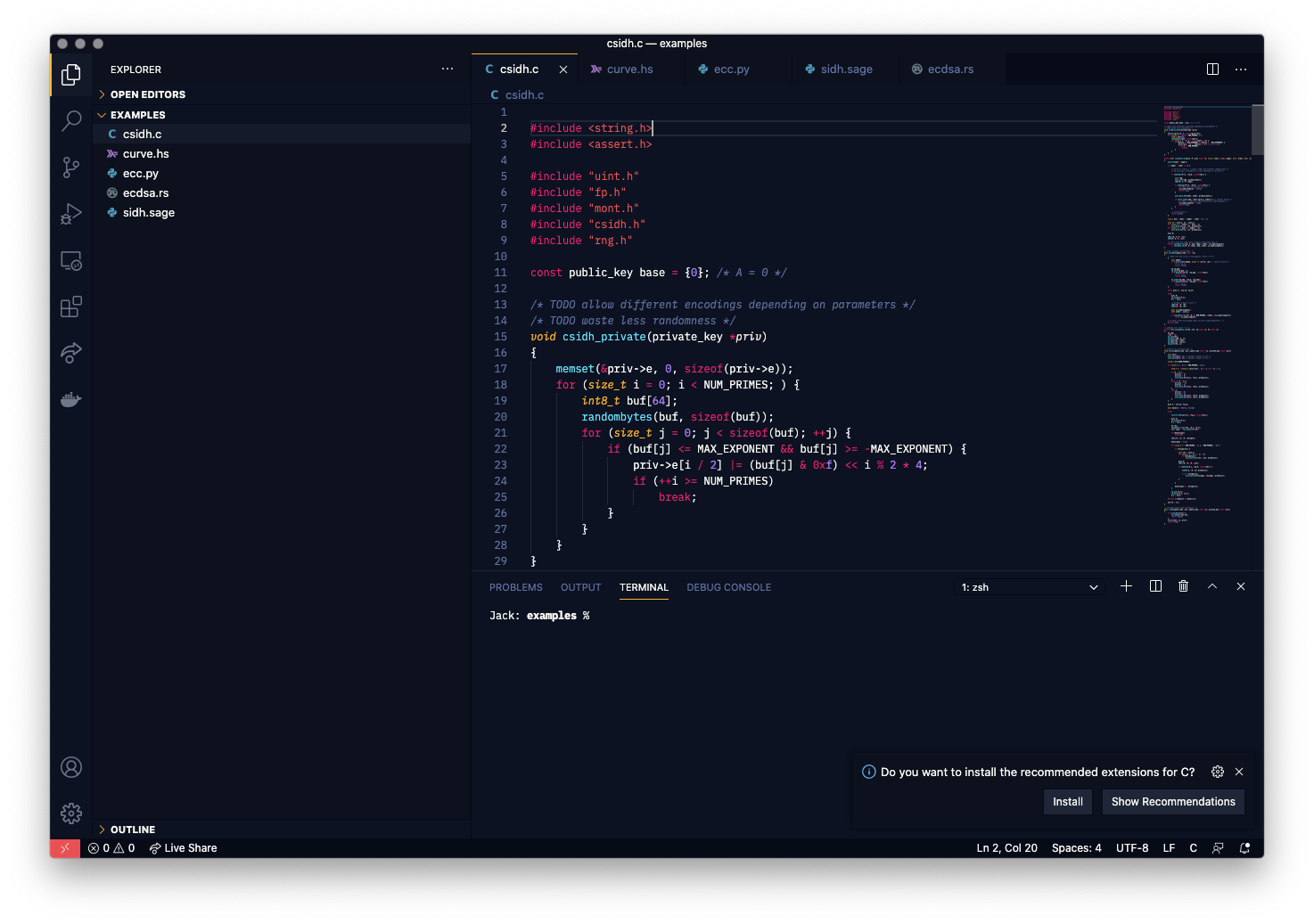
Task: Start Live Share from status bar
Action: [x=183, y=848]
